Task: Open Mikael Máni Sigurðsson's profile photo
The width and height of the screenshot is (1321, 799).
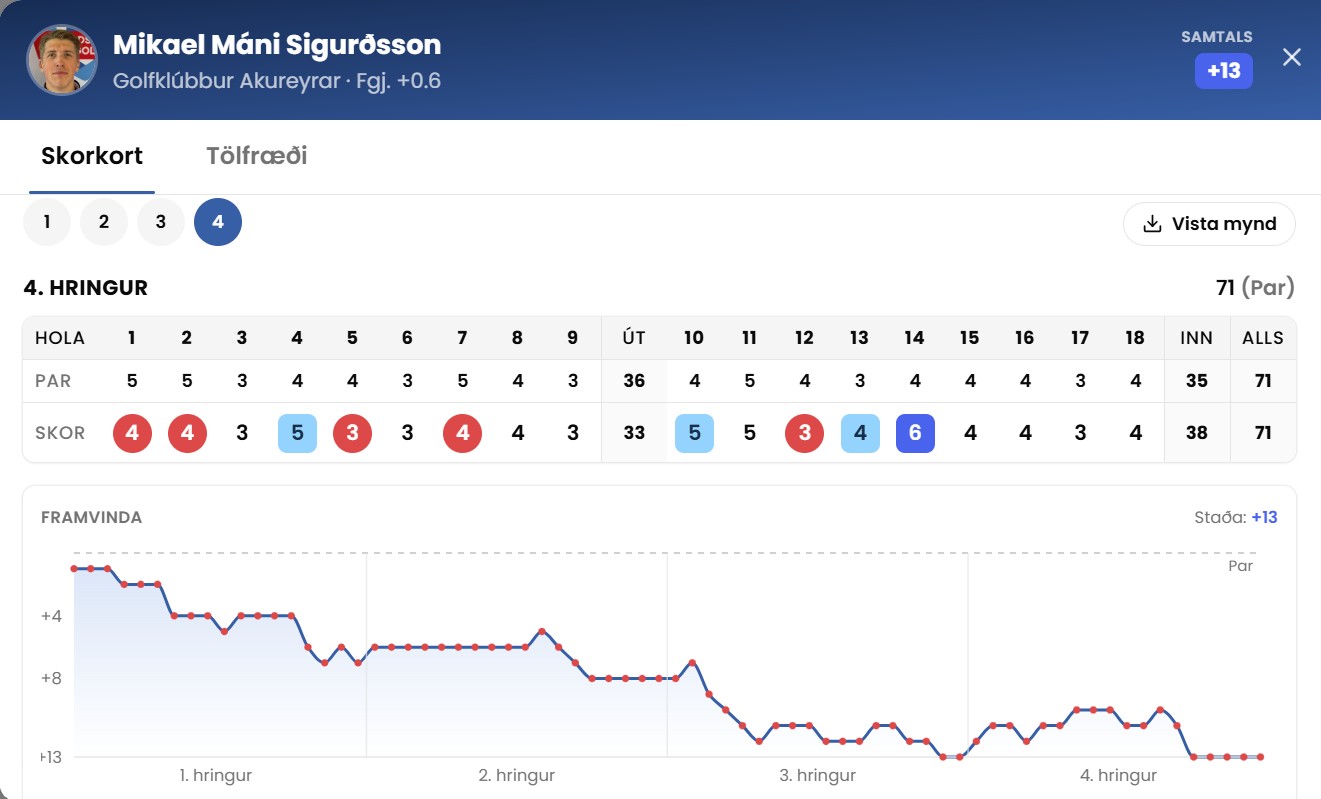Action: click(61, 60)
